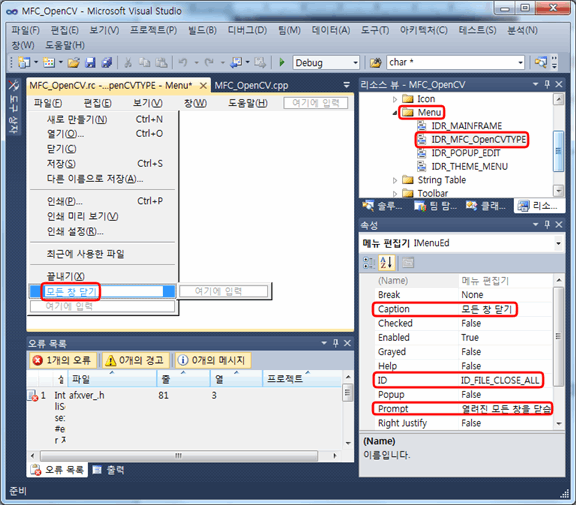Open the active files tab list dropdown

[346, 85]
